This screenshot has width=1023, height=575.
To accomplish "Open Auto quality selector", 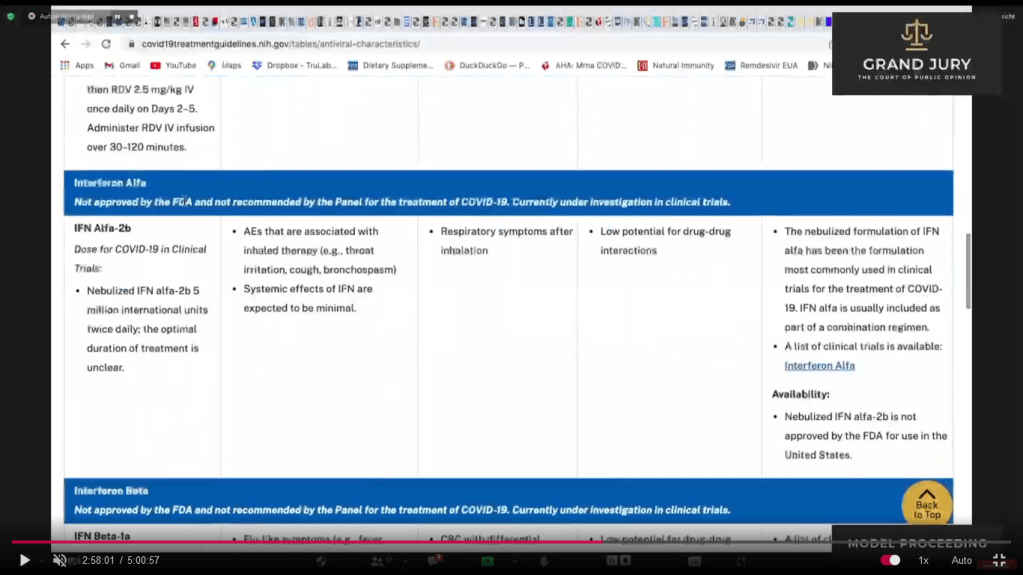I will coord(961,561).
